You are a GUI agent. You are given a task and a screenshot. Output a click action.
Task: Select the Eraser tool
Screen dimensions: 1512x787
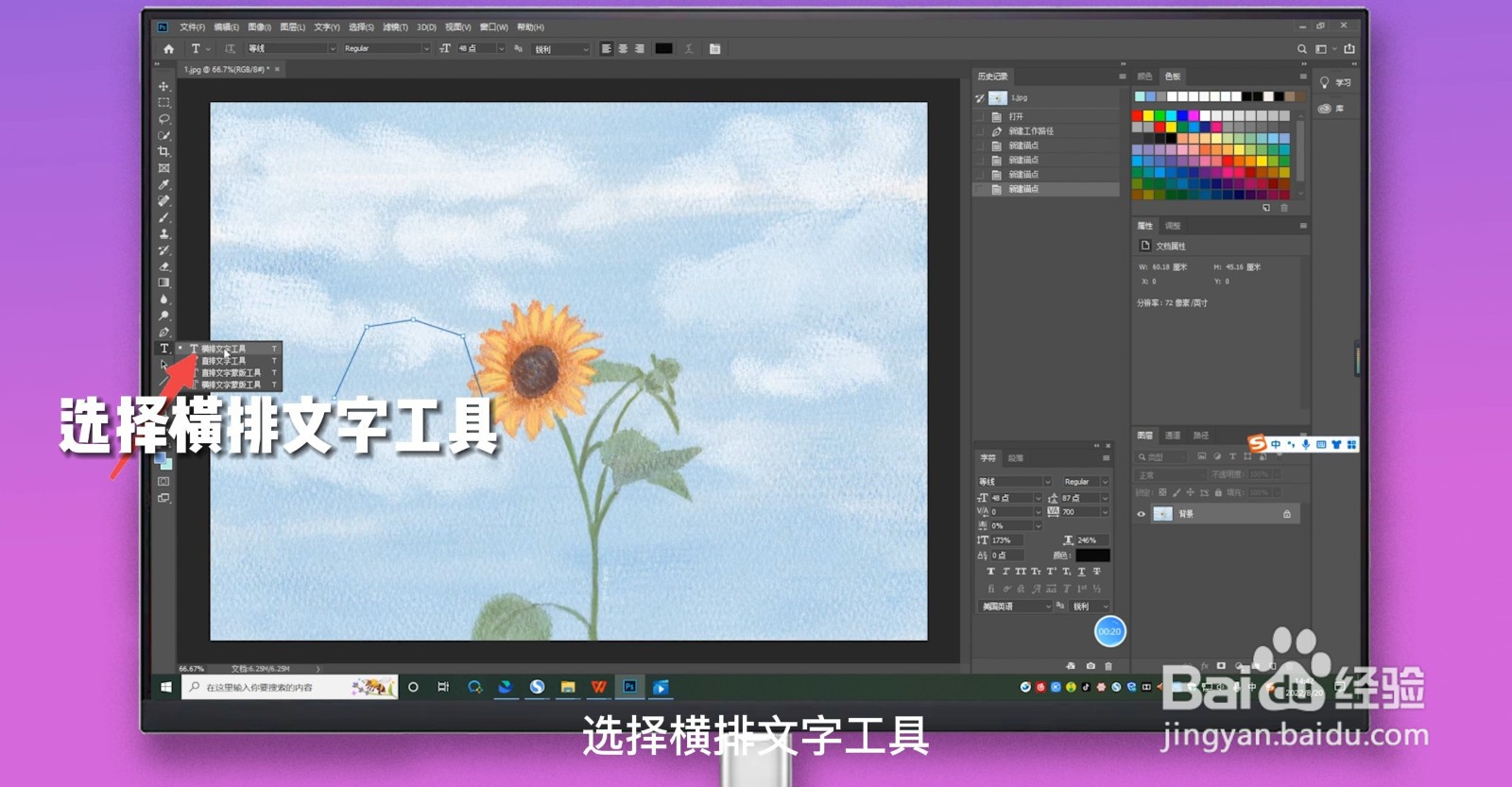click(163, 266)
